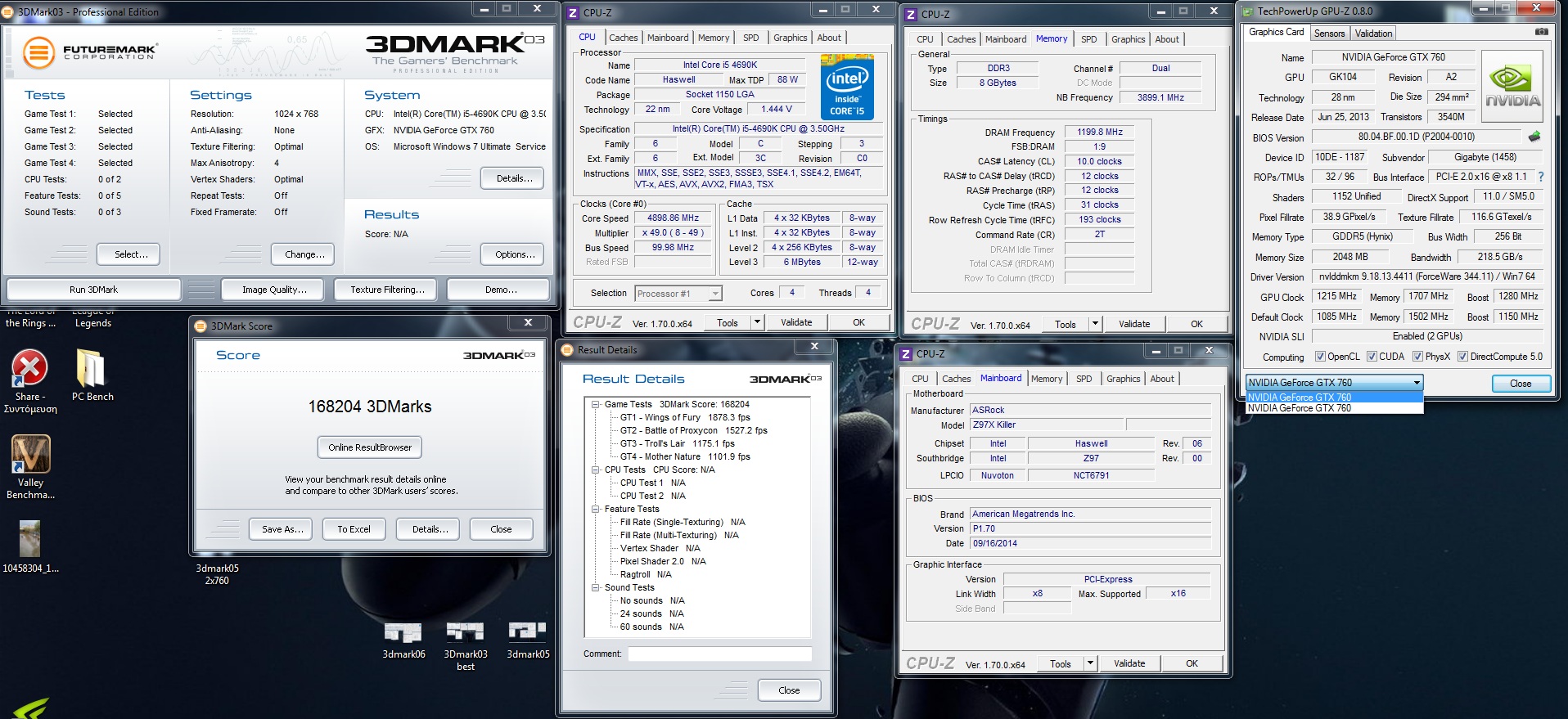Click the GT1 - Wings of Fury result row

[685, 417]
